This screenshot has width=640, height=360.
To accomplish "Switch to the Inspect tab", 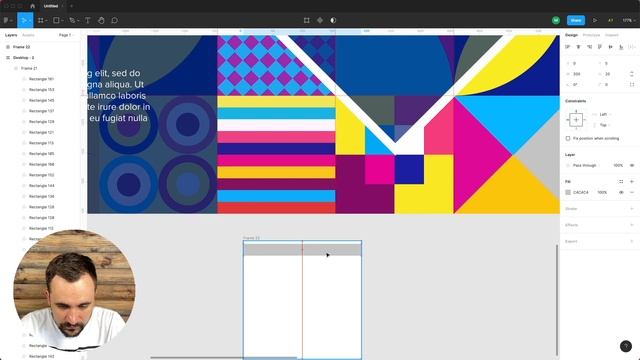I will (x=611, y=35).
